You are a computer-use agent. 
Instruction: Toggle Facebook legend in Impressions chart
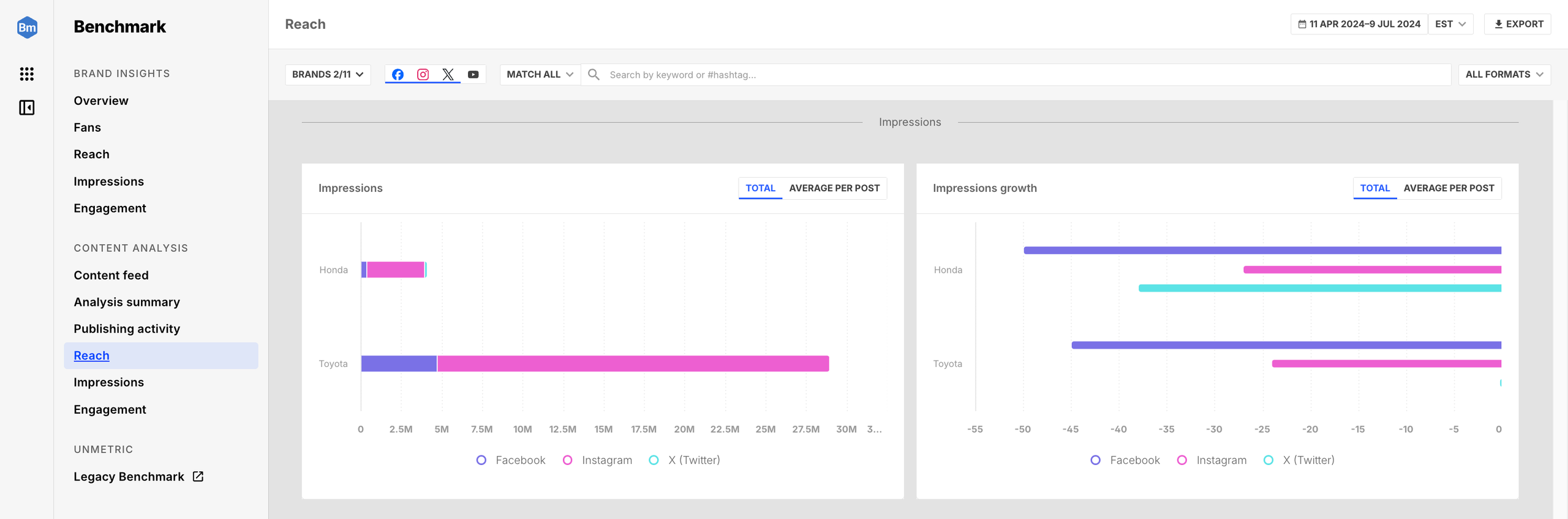(x=511, y=460)
